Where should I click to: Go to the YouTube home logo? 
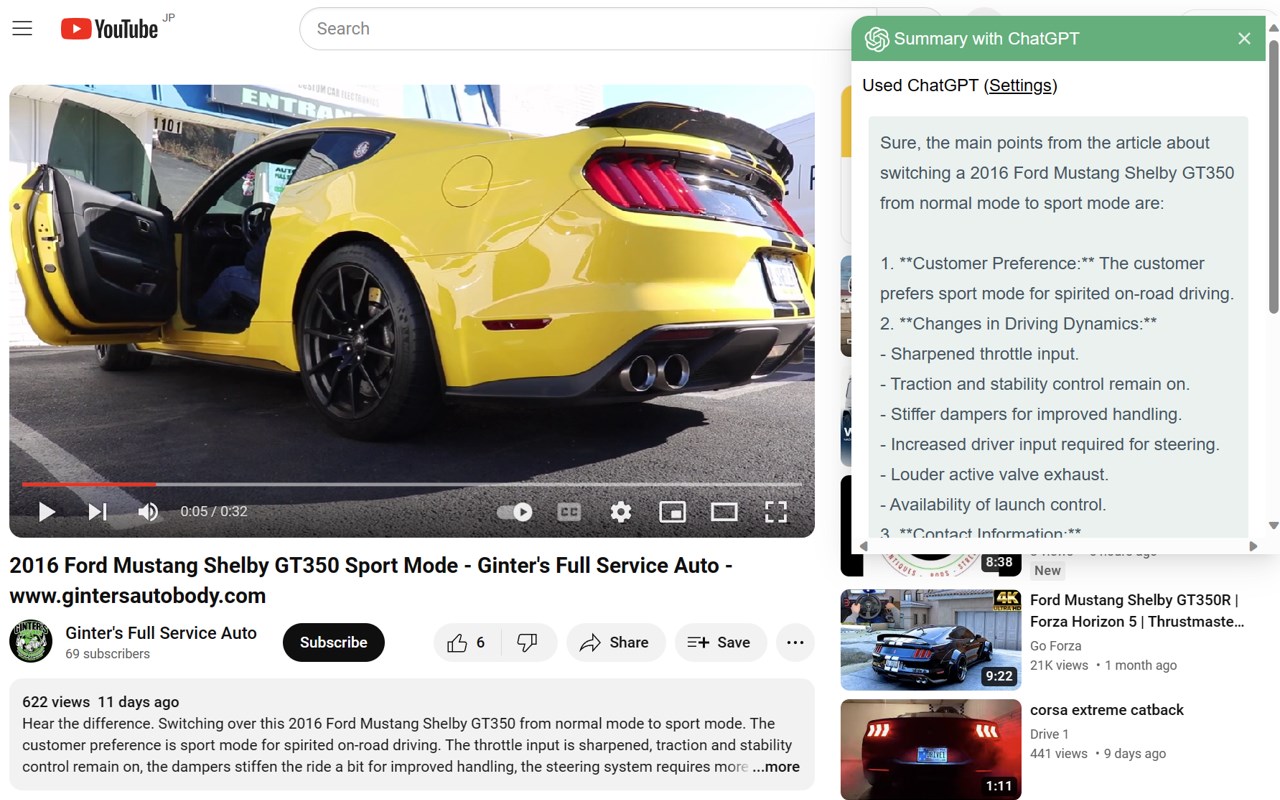point(109,29)
